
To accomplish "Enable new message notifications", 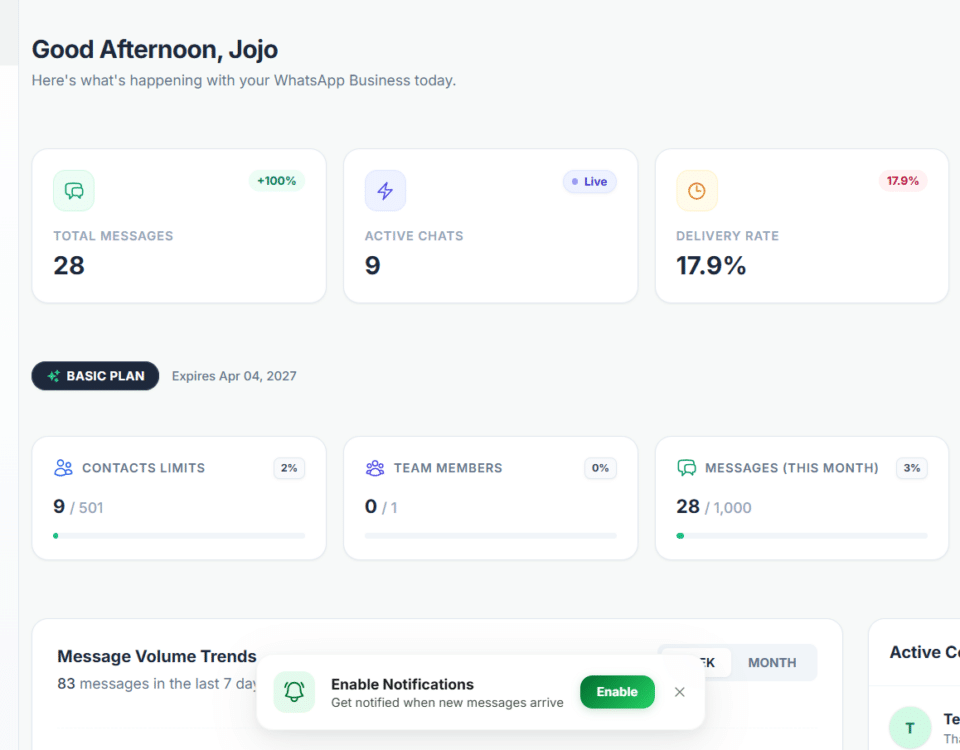I will click(x=617, y=692).
